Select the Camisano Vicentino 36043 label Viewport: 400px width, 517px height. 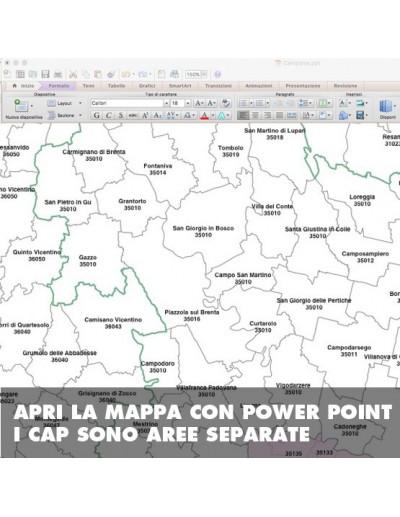(113, 323)
